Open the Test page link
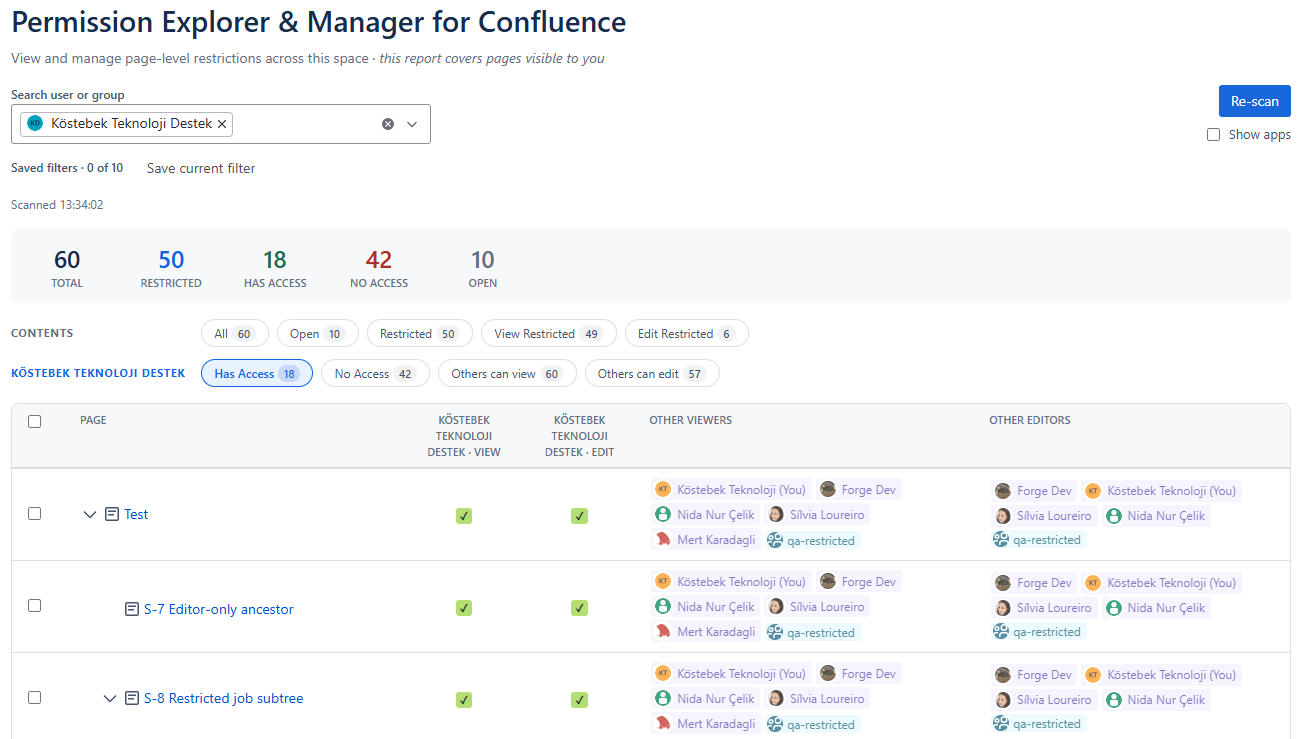Viewport: 1300px width, 739px height. click(136, 514)
